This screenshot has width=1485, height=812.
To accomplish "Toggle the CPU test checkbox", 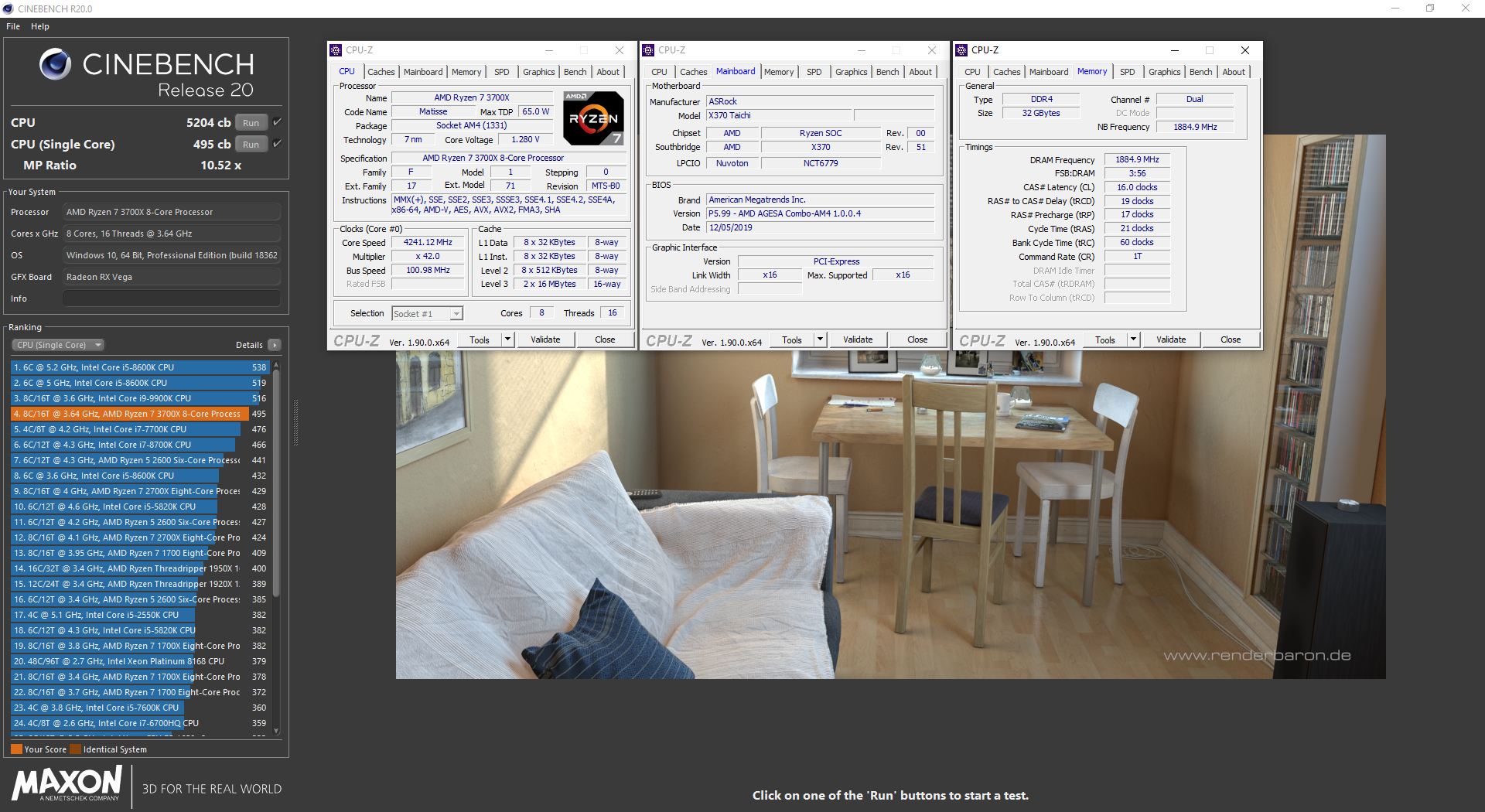I will (x=277, y=122).
